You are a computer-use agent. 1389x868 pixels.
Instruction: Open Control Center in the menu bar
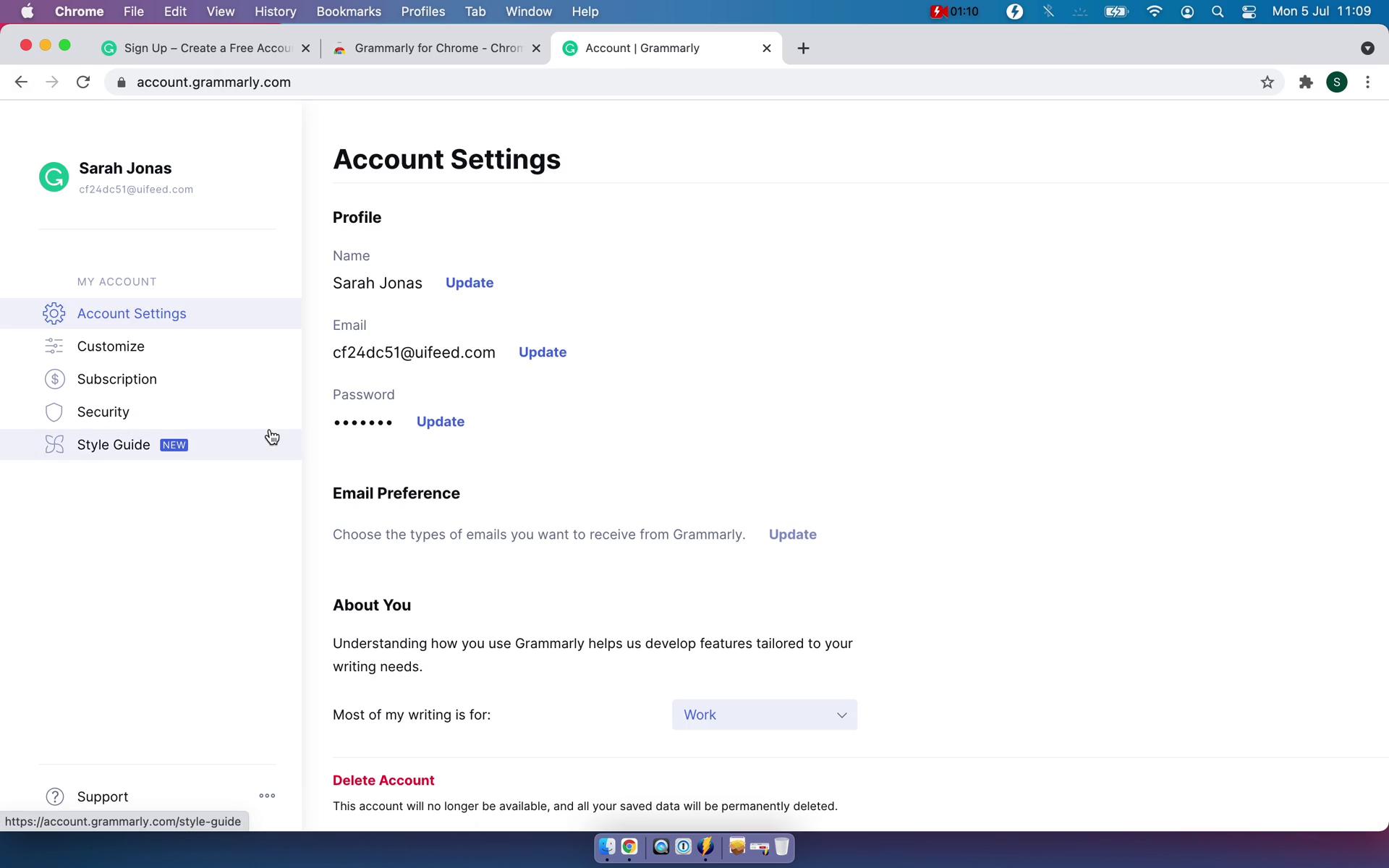pos(1249,12)
